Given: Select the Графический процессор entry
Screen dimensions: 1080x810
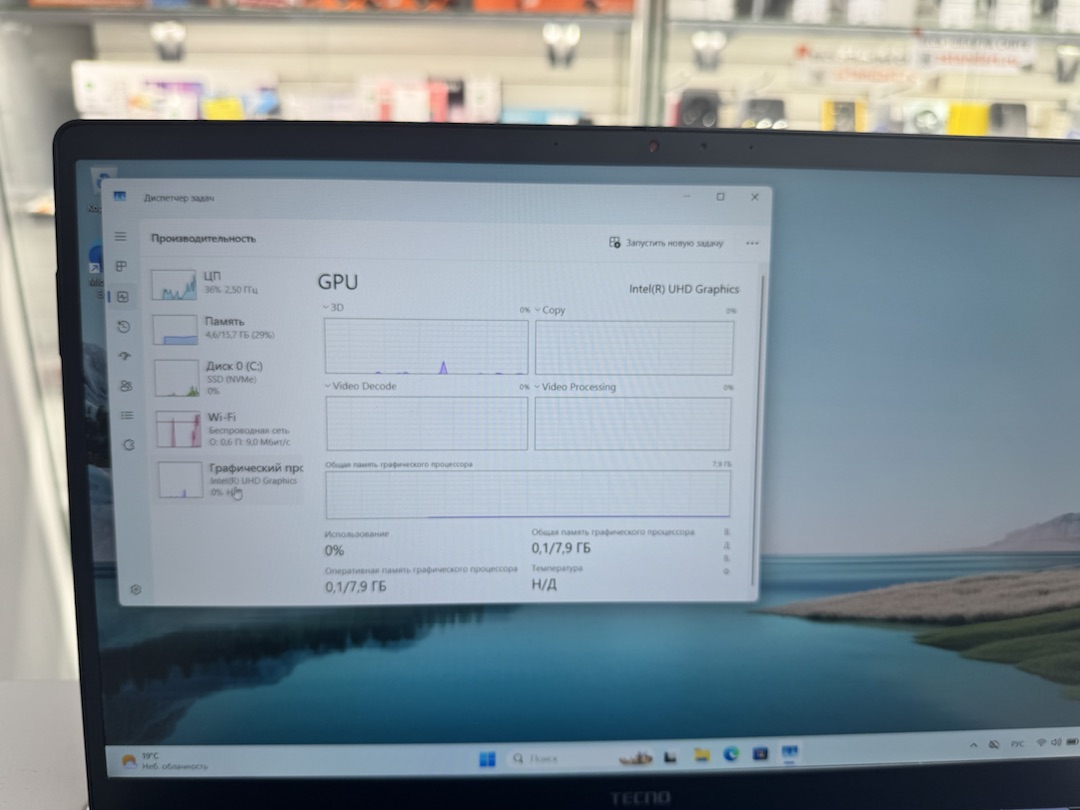Looking at the screenshot, I should pos(229,479).
